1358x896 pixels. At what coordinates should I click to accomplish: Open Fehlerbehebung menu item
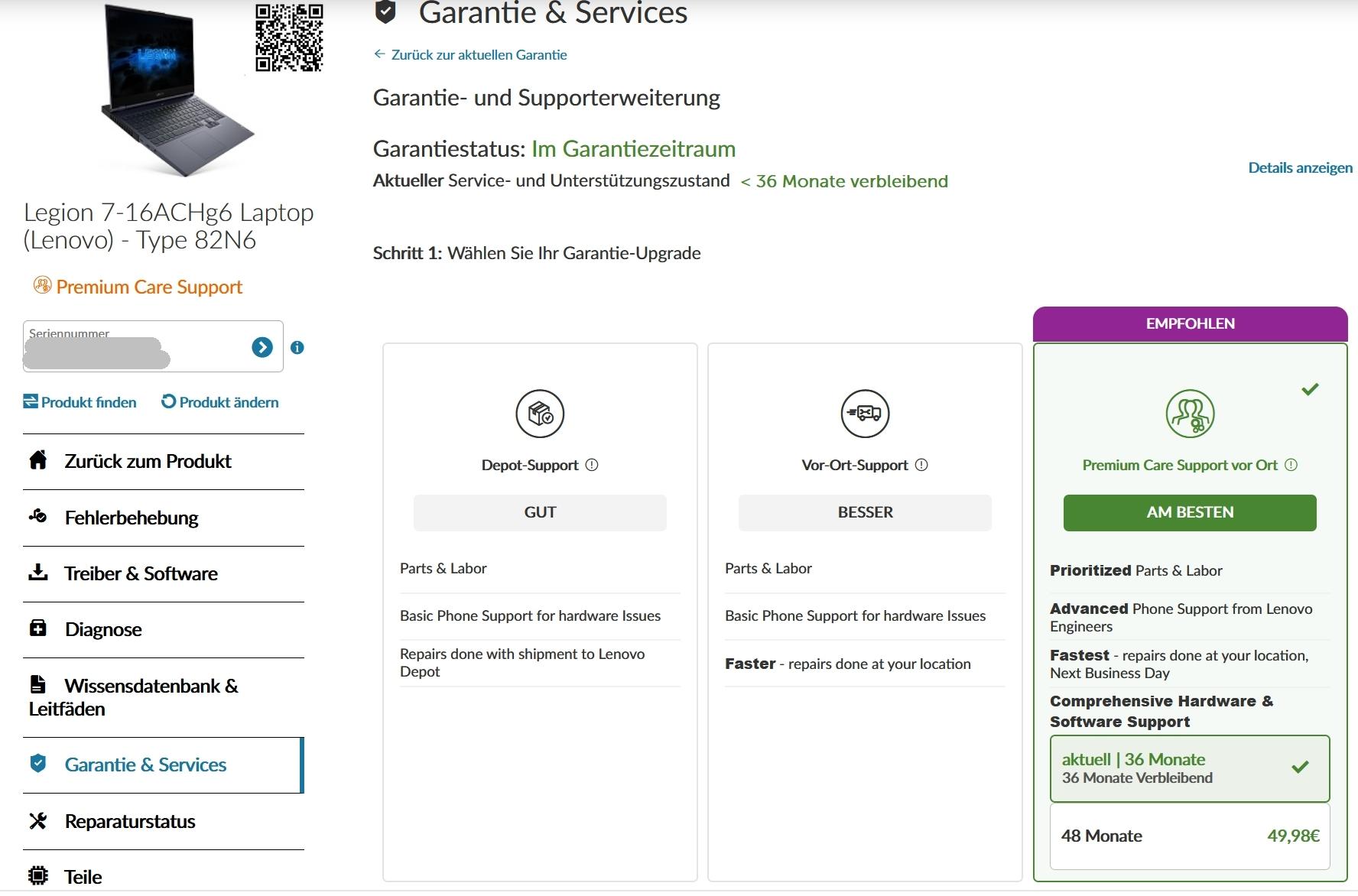pyautogui.click(x=164, y=518)
